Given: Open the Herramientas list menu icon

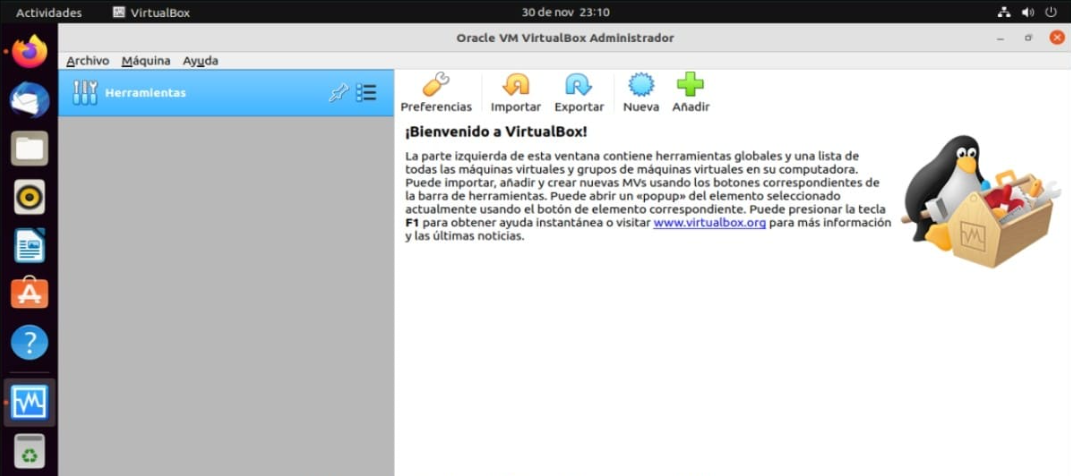Looking at the screenshot, I should coord(366,93).
